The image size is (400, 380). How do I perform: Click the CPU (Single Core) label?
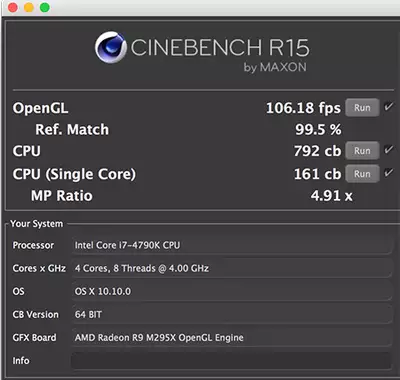click(74, 174)
